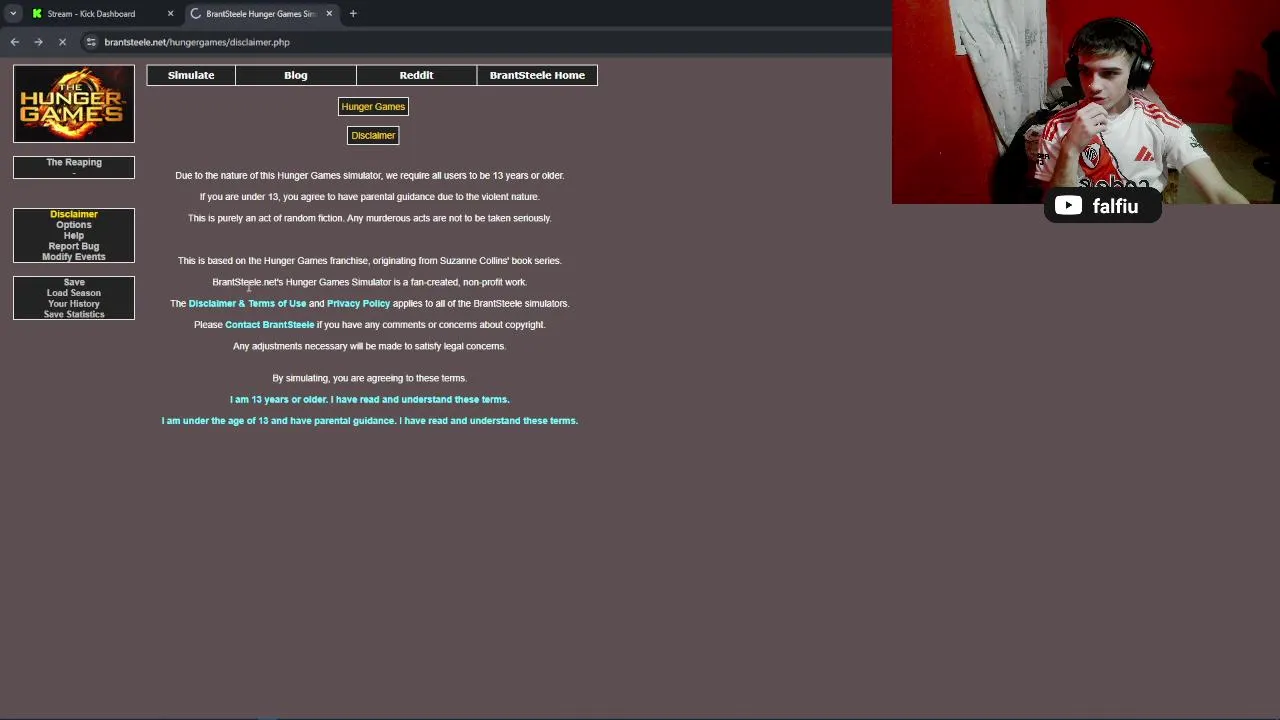The height and width of the screenshot is (720, 1280).
Task: Open Modify Events in the sidebar
Action: [74, 257]
